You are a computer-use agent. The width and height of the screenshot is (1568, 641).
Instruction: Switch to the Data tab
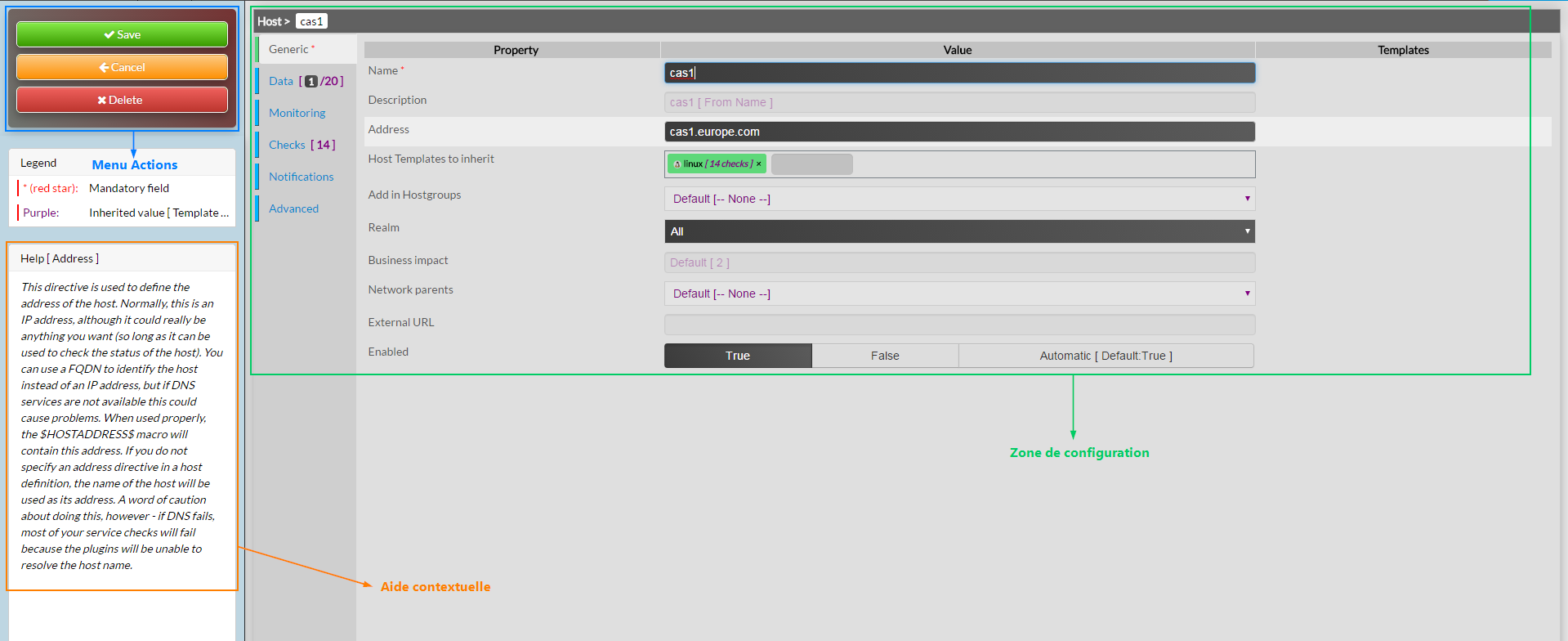coord(281,81)
